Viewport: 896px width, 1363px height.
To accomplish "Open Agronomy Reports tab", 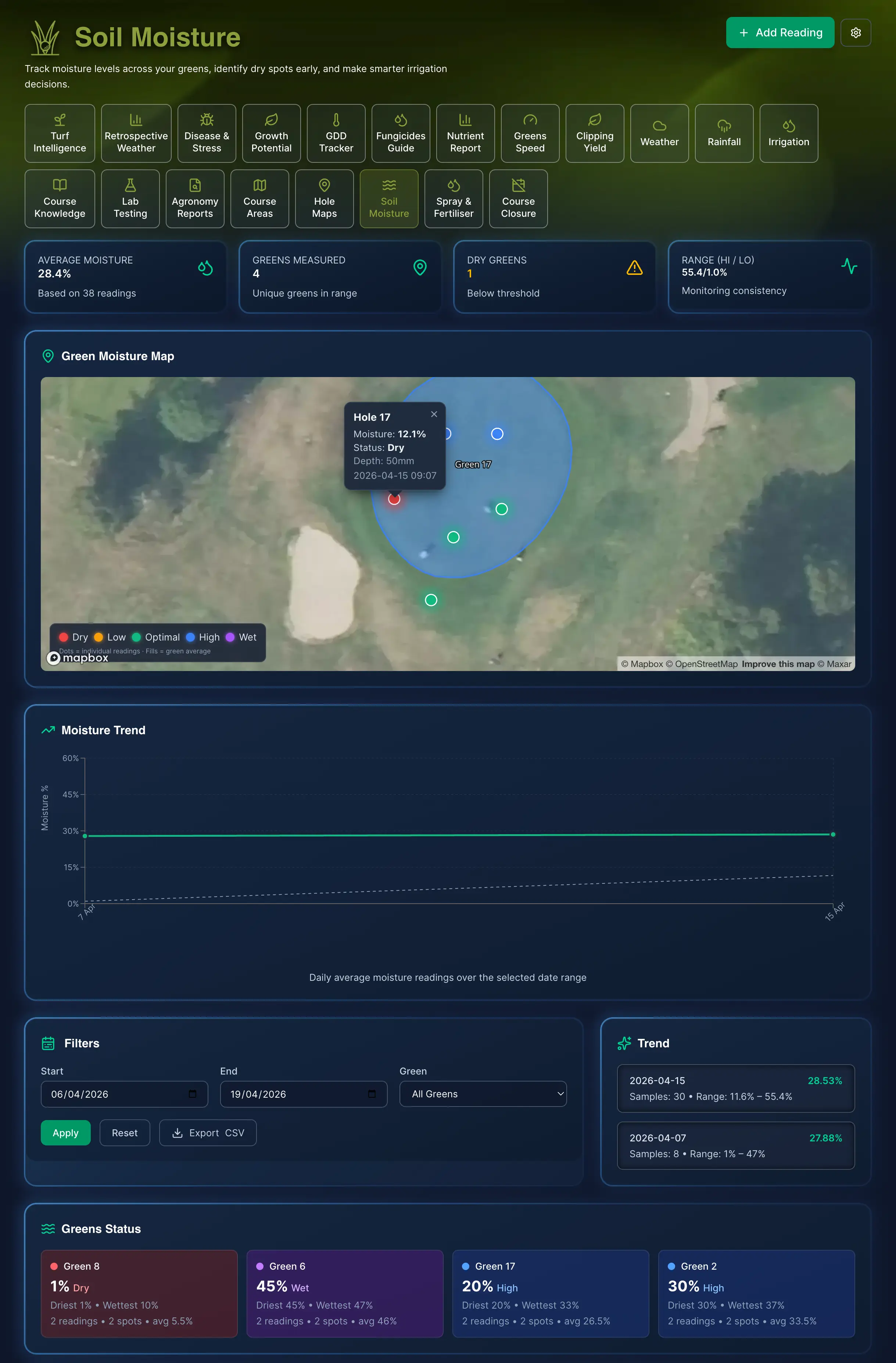I will (x=196, y=199).
